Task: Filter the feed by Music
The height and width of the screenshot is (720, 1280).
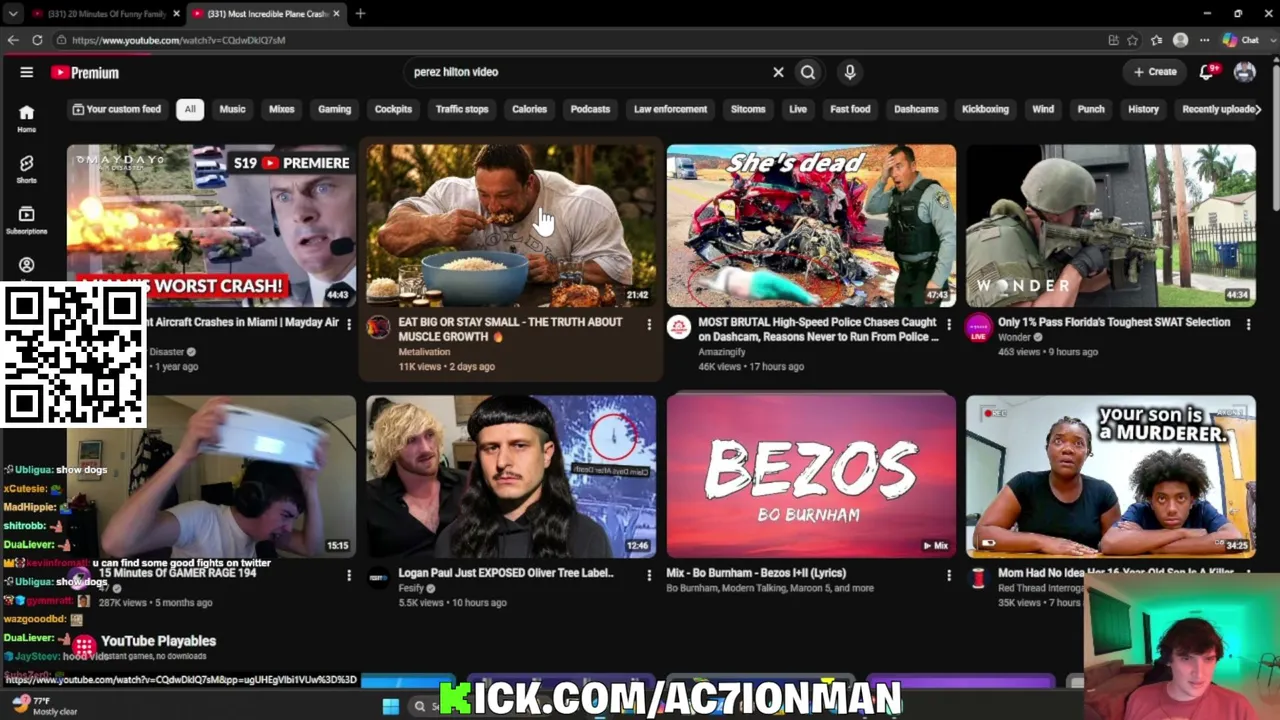Action: pyautogui.click(x=232, y=109)
